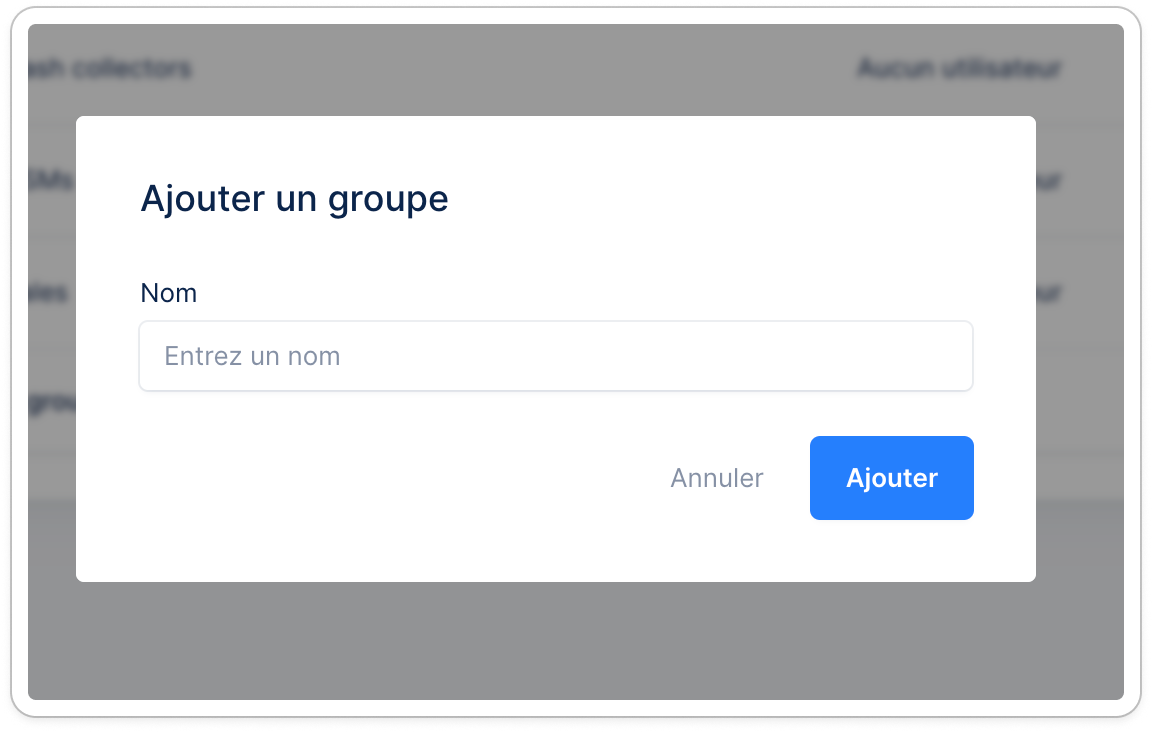Click blurred "Aucun utilisateur" text behind the dialog
This screenshot has width=1152, height=732.
click(x=960, y=68)
